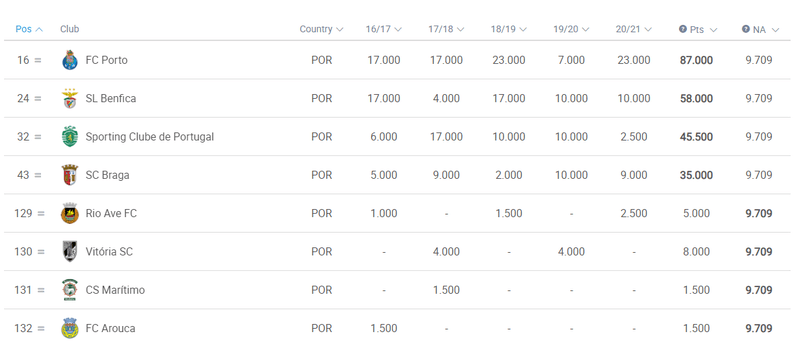
Task: Sort table by Pos column
Action: pyautogui.click(x=29, y=29)
